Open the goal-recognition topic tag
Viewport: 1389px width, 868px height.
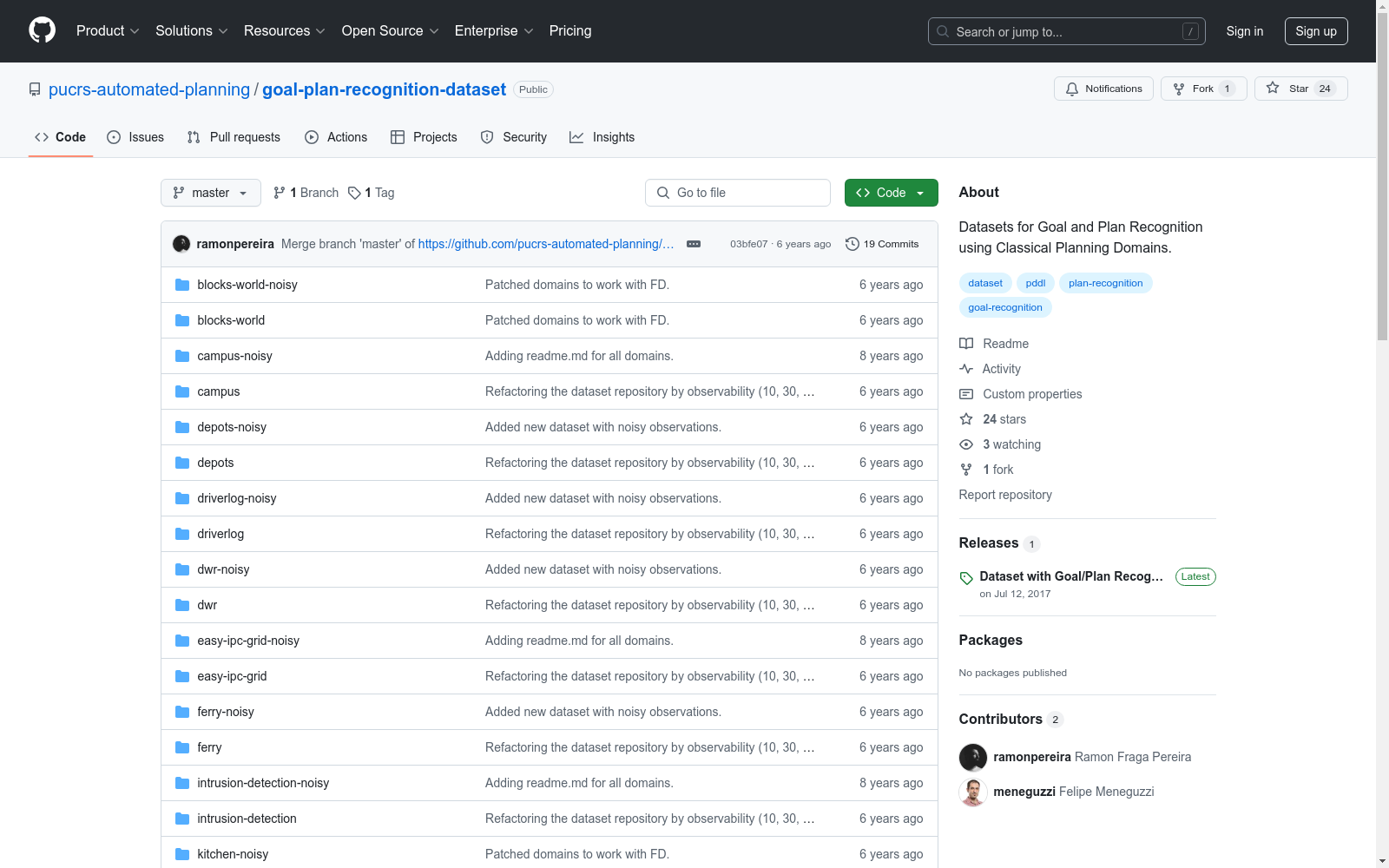[x=1005, y=307]
